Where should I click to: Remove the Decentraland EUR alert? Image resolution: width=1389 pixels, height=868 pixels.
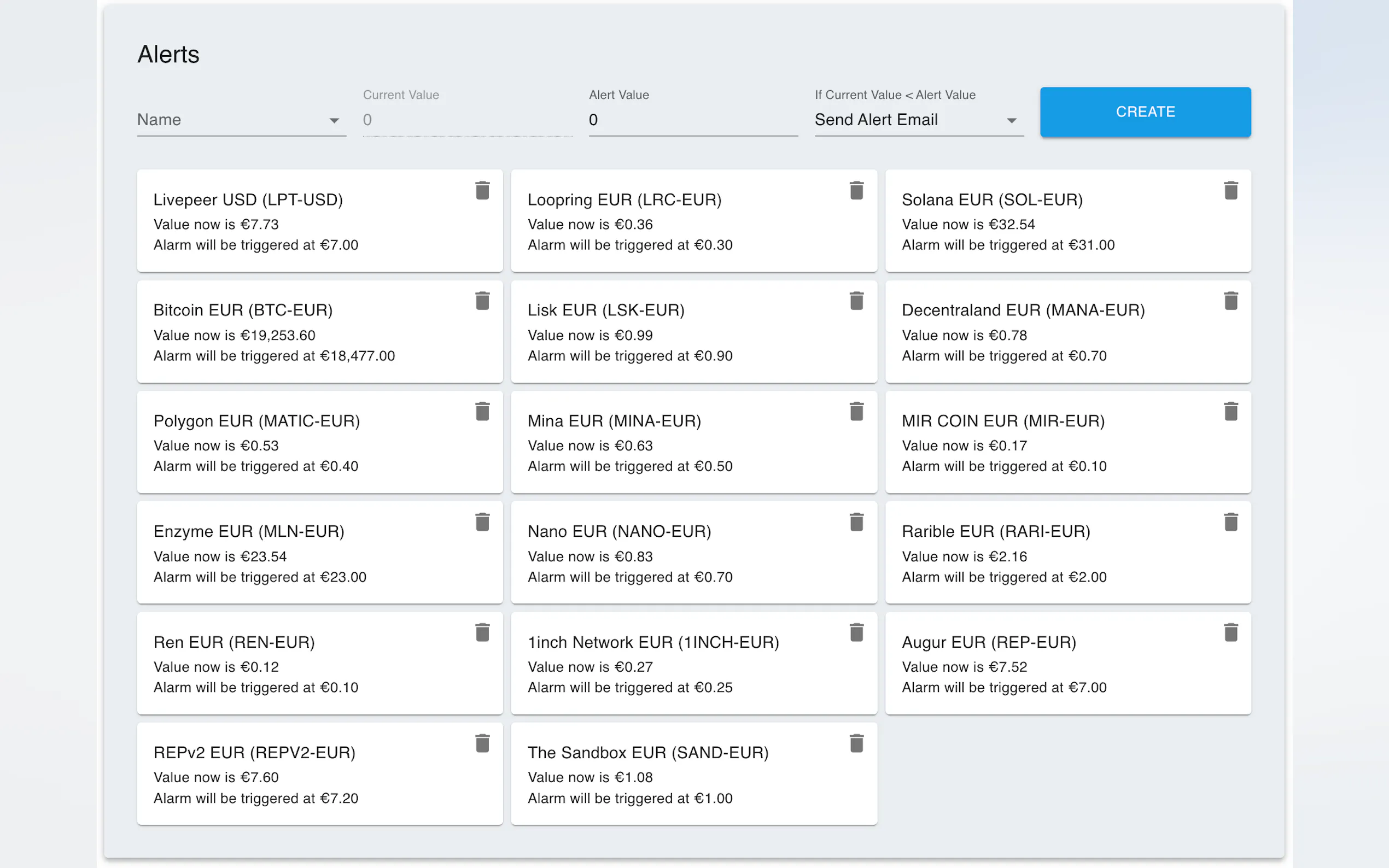click(x=1230, y=301)
